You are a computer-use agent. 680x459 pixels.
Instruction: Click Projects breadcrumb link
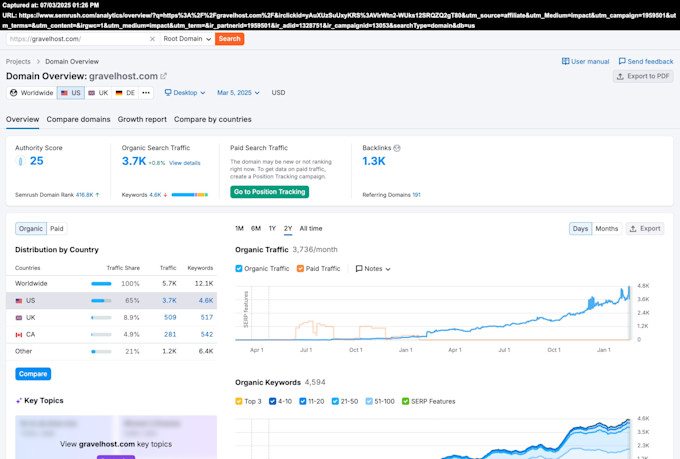pyautogui.click(x=18, y=62)
